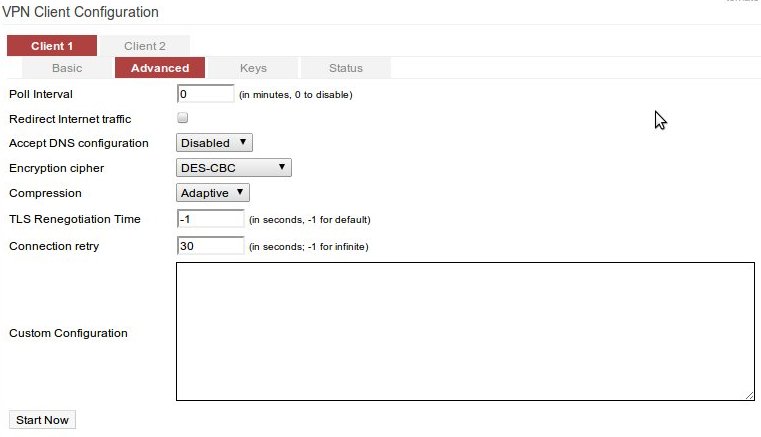
Task: Open the Encryption cipher dropdown
Action: tap(233, 168)
